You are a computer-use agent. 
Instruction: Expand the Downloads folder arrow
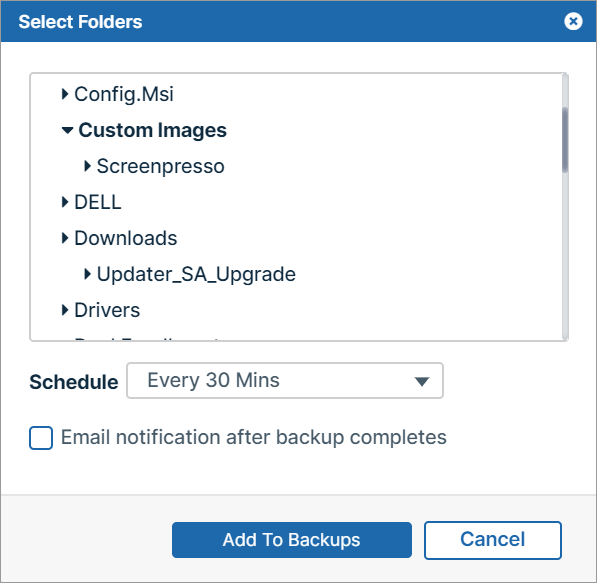[x=65, y=238]
